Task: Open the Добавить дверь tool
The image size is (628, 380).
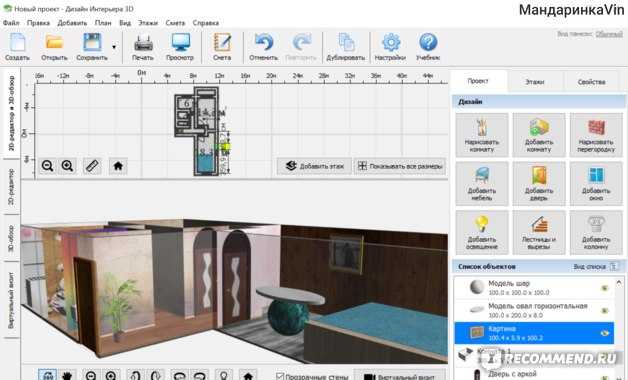Action: (539, 183)
